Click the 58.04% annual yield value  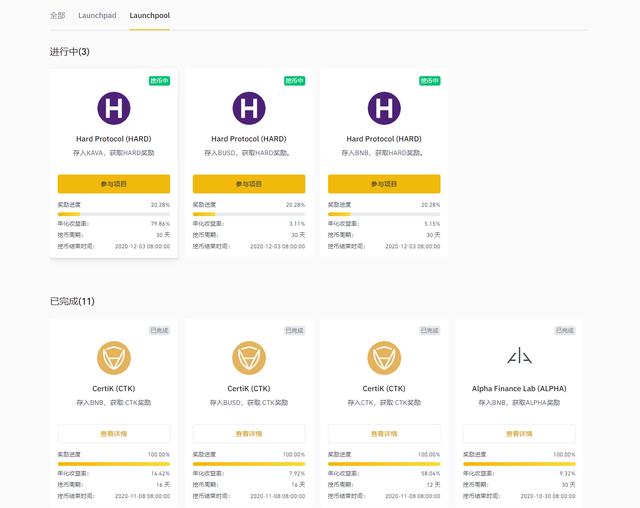click(x=431, y=474)
